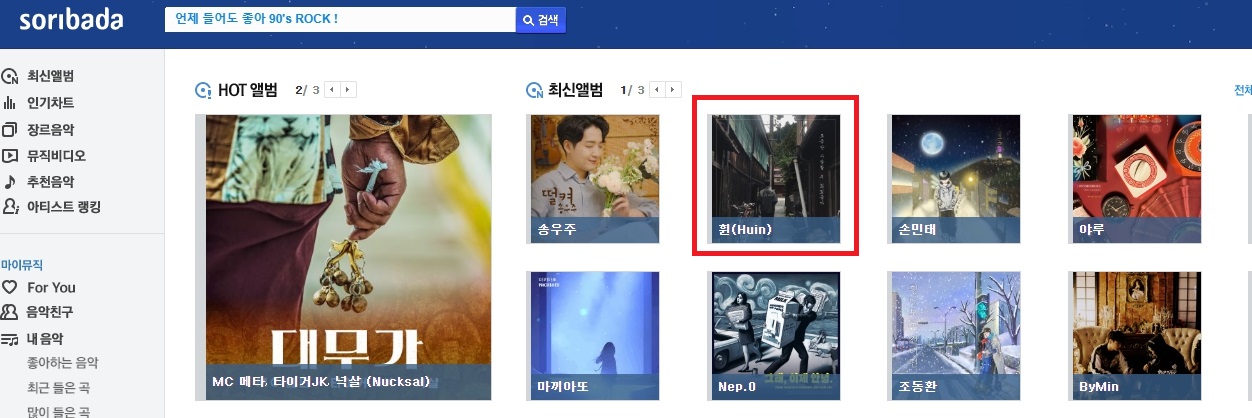Image resolution: width=1252 pixels, height=418 pixels.
Task: Open the 뮤직비디오 video icon
Action: [x=10, y=156]
